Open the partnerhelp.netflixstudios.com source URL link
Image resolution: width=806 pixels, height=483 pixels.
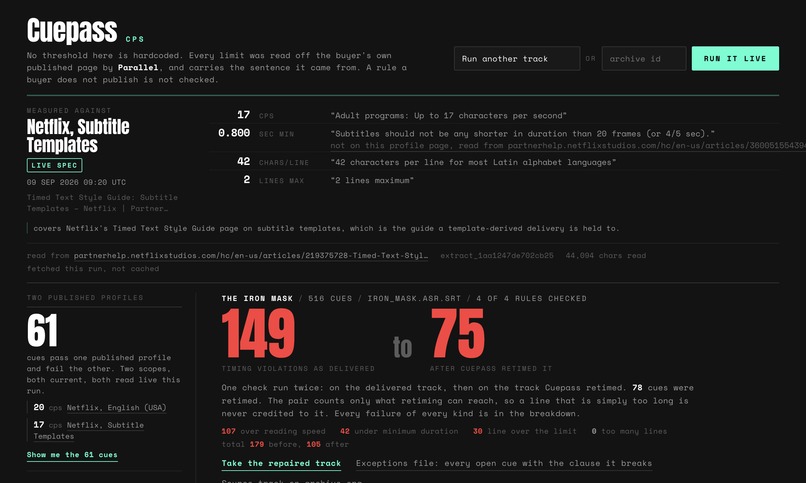pyautogui.click(x=250, y=255)
